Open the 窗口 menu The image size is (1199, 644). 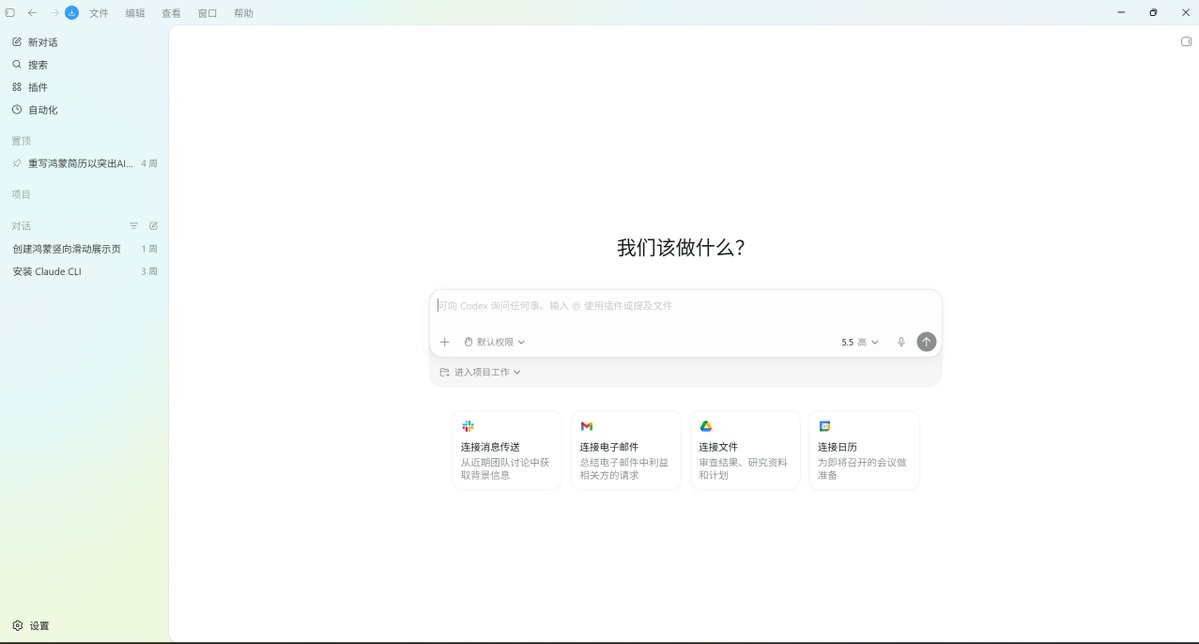207,13
